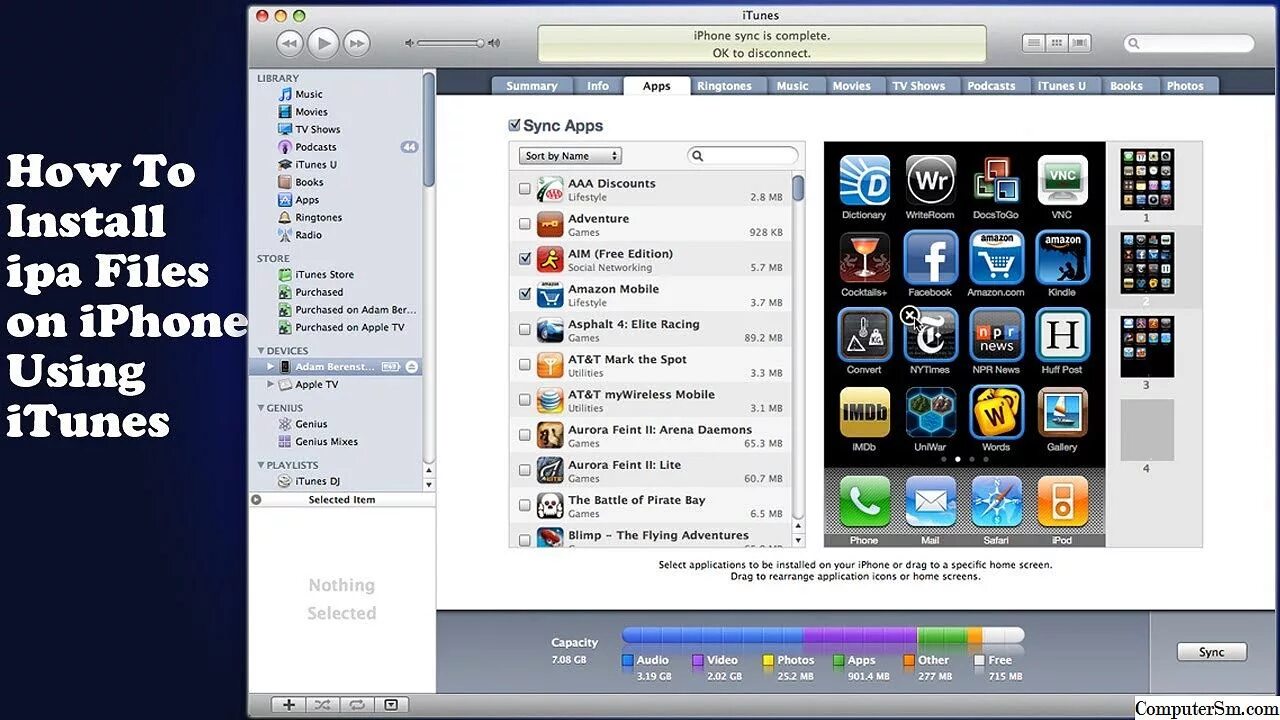Toggle the Selected Item artwork panel arrow
The width and height of the screenshot is (1280, 720).
(x=256, y=499)
